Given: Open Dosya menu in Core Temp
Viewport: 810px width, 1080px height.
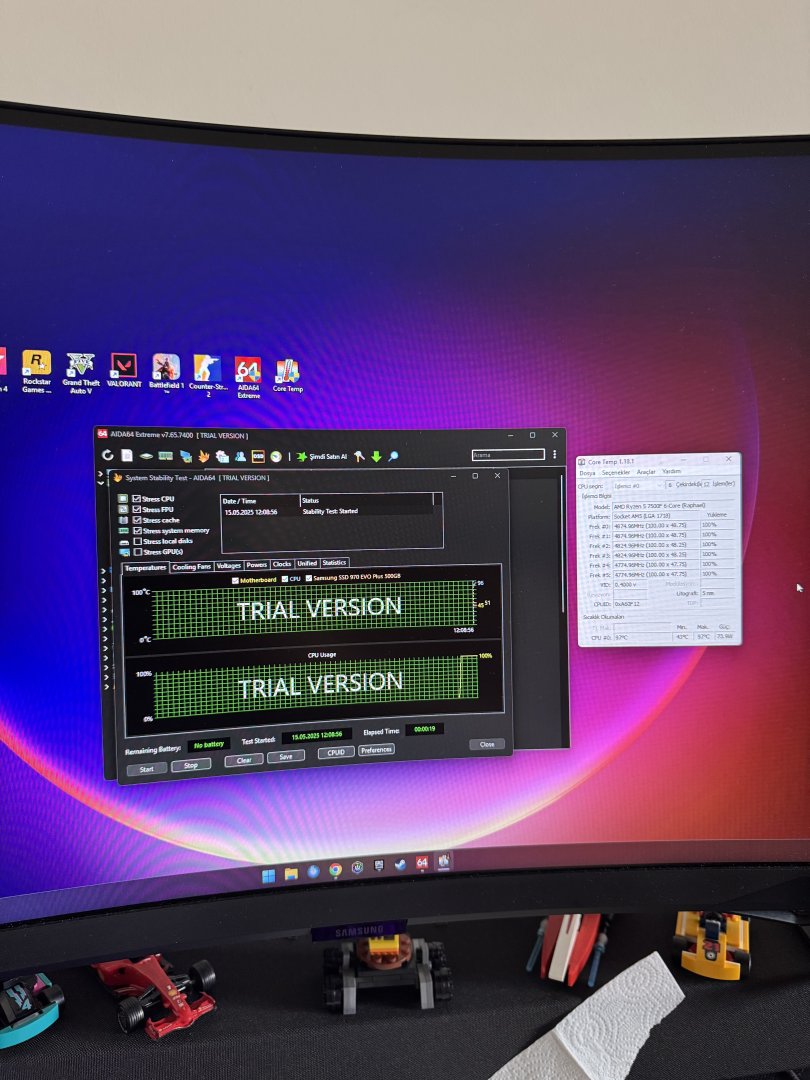Looking at the screenshot, I should (587, 473).
